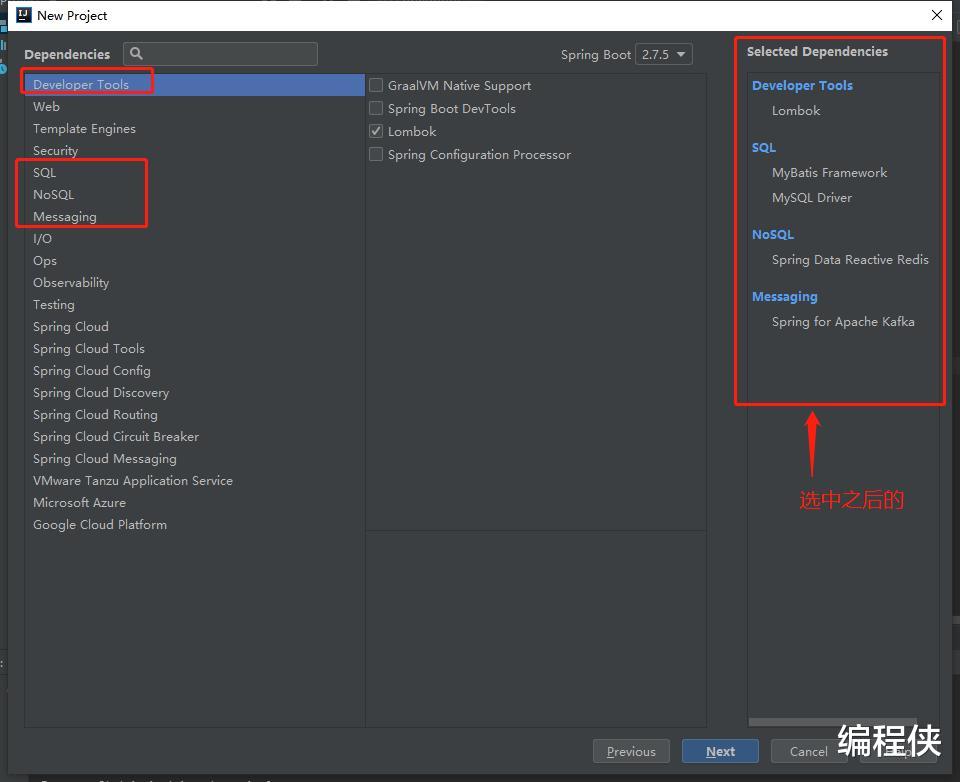Click the IntelliJ IDEA logo icon in title bar

click(23, 15)
